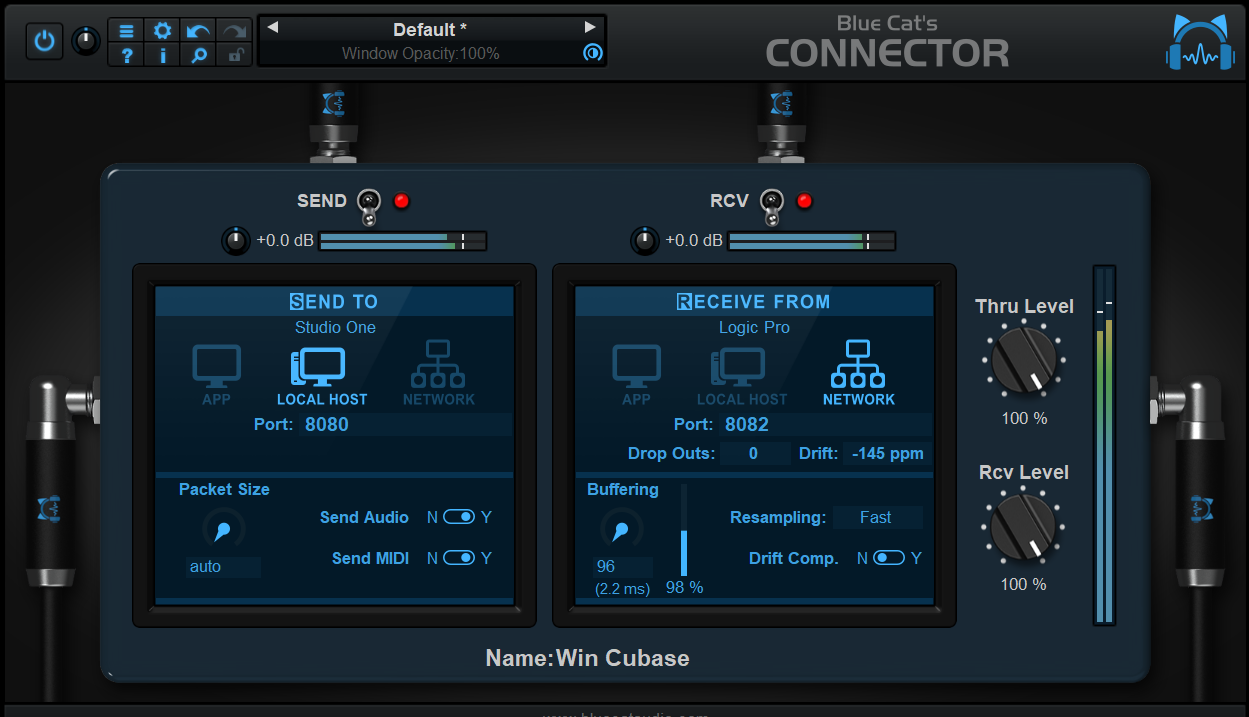
Task: Click the Default preset name bar
Action: tap(432, 29)
